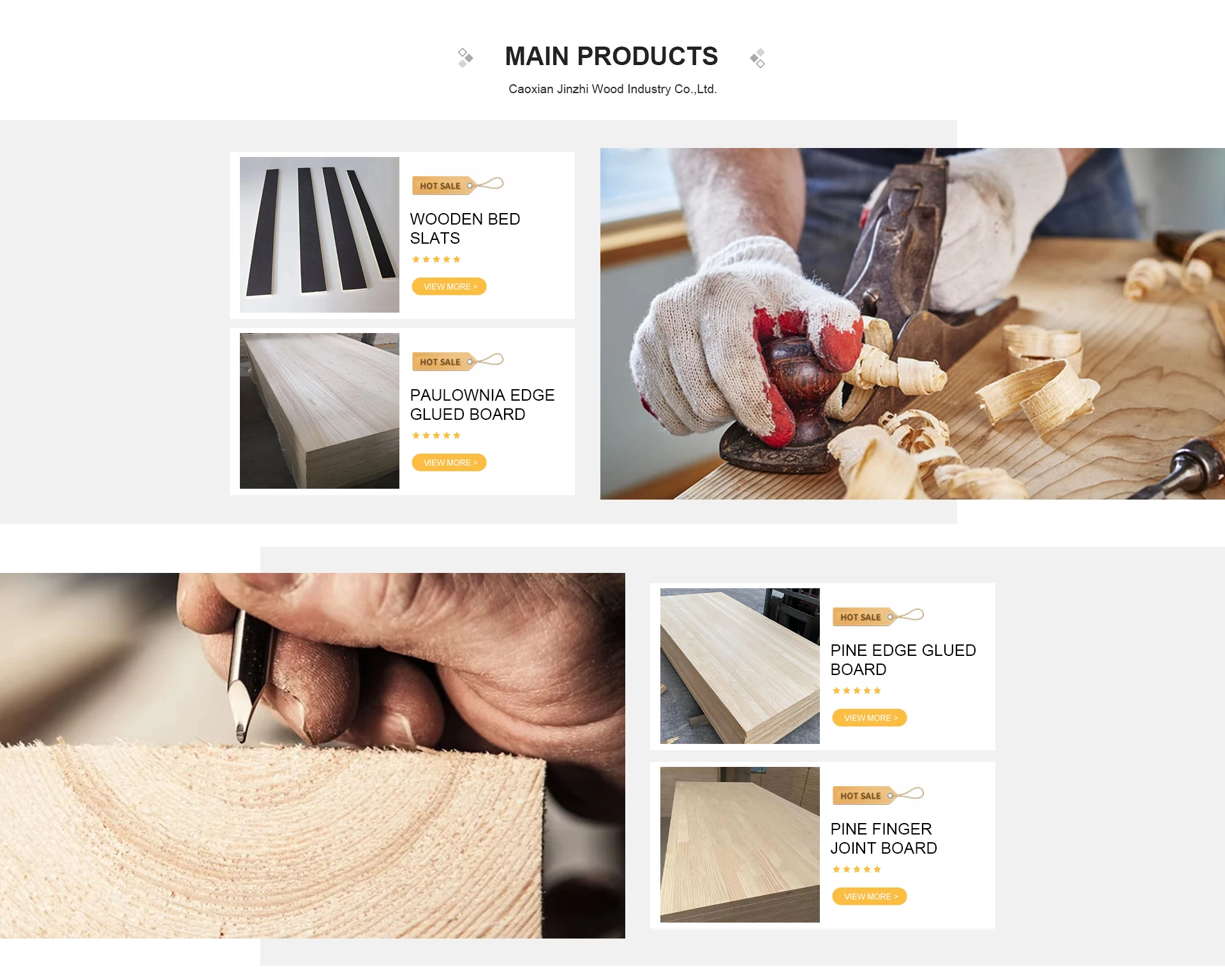The width and height of the screenshot is (1225, 980).
Task: Click the Paulownia board product thumbnail
Action: pyautogui.click(x=320, y=411)
